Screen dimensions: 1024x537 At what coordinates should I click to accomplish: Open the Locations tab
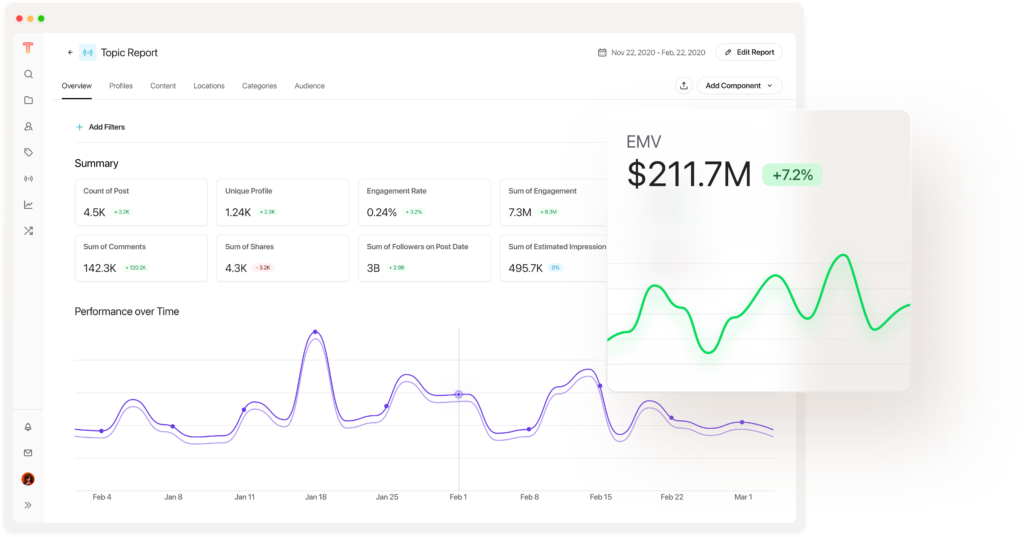209,86
